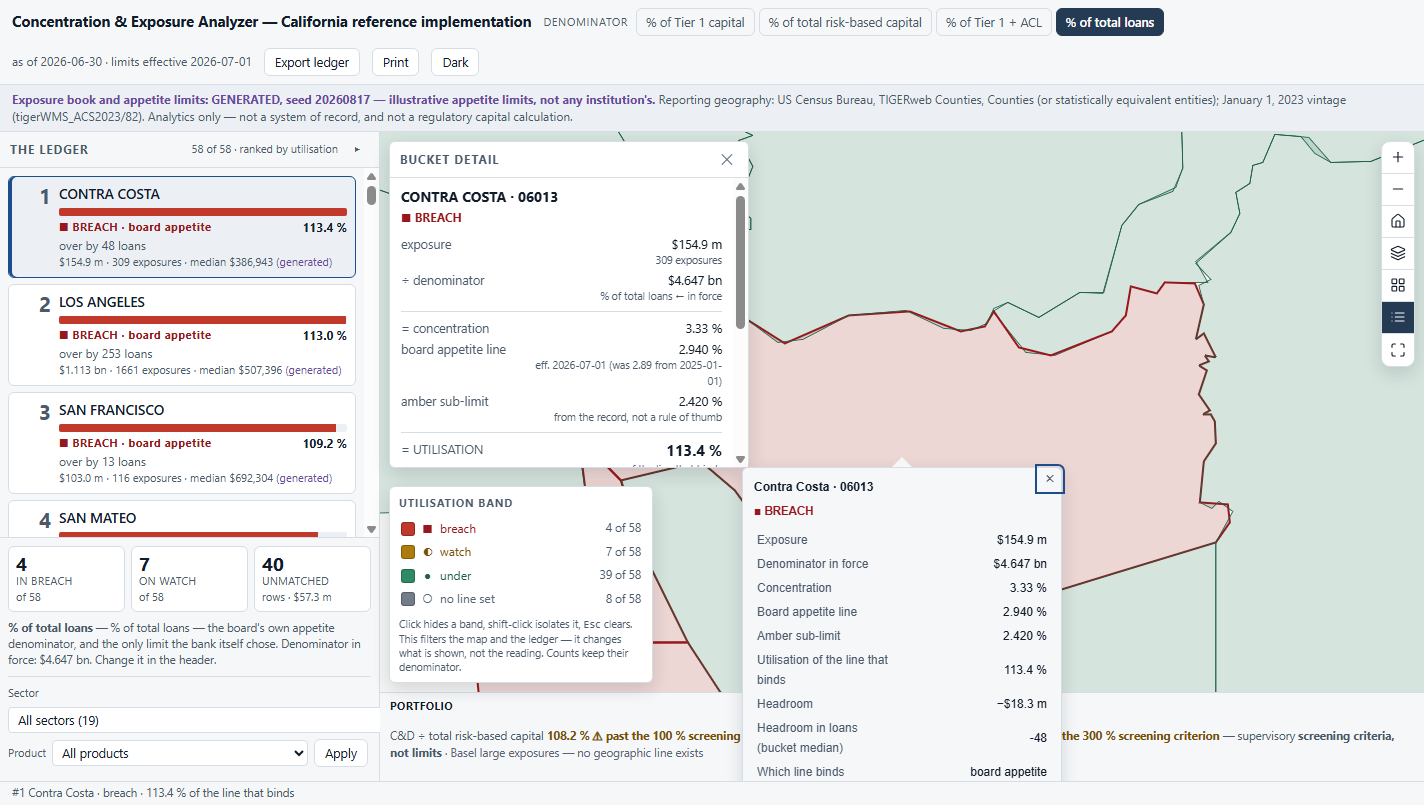The image size is (1424, 805).
Task: Toggle the 'no line set' utilisation band
Action: [520, 599]
